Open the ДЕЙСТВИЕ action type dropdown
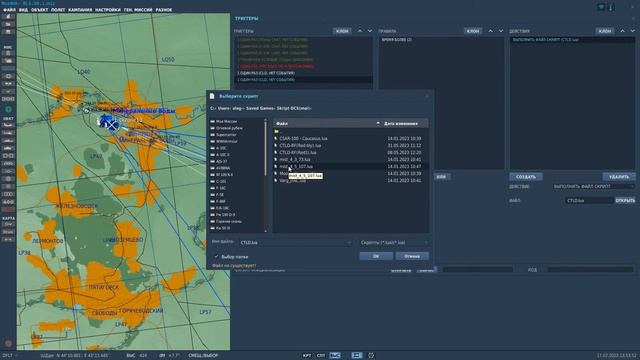This screenshot has height=360, width=640. (594, 187)
